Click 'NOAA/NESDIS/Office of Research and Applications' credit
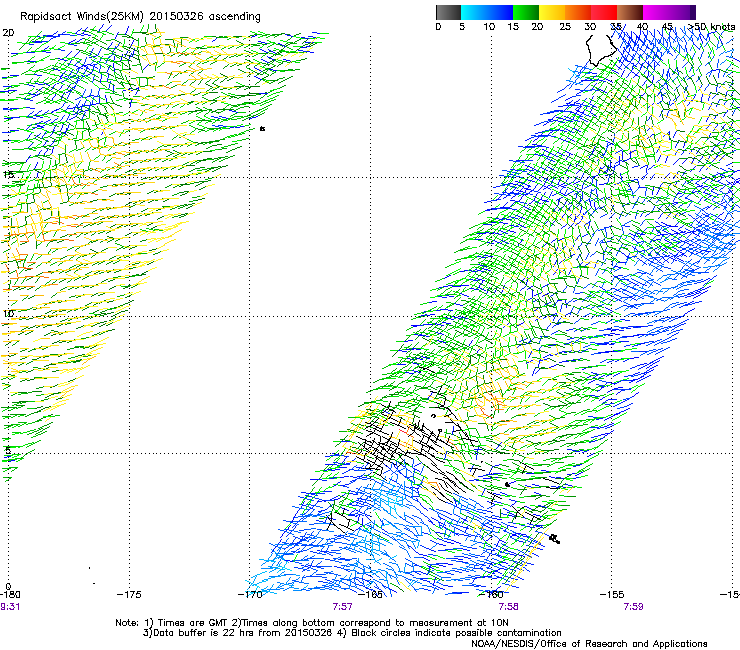Viewport: 740px width, 650px height. [x=589, y=644]
